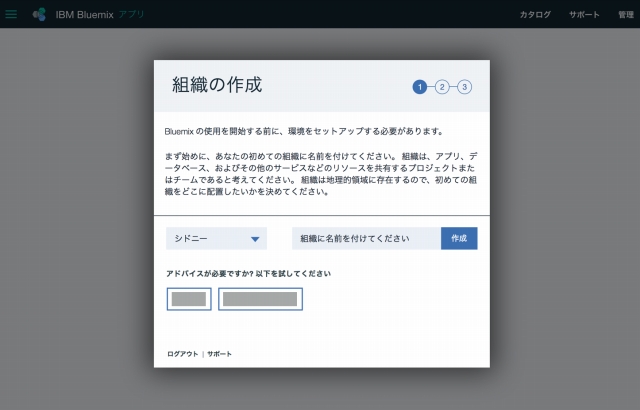This screenshot has width=640, height=410.
Task: Click the IBM Bluemix logo icon
Action: coord(39,14)
